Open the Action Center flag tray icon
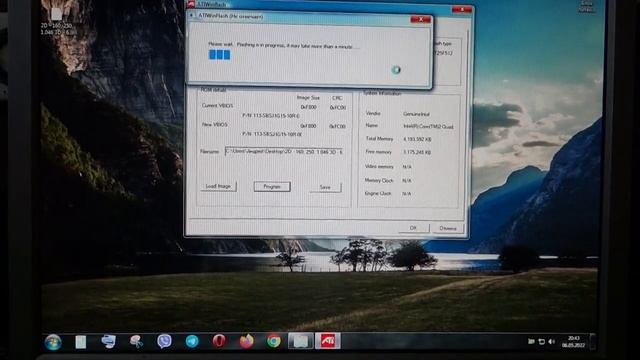This screenshot has width=640, height=360. pyautogui.click(x=531, y=342)
